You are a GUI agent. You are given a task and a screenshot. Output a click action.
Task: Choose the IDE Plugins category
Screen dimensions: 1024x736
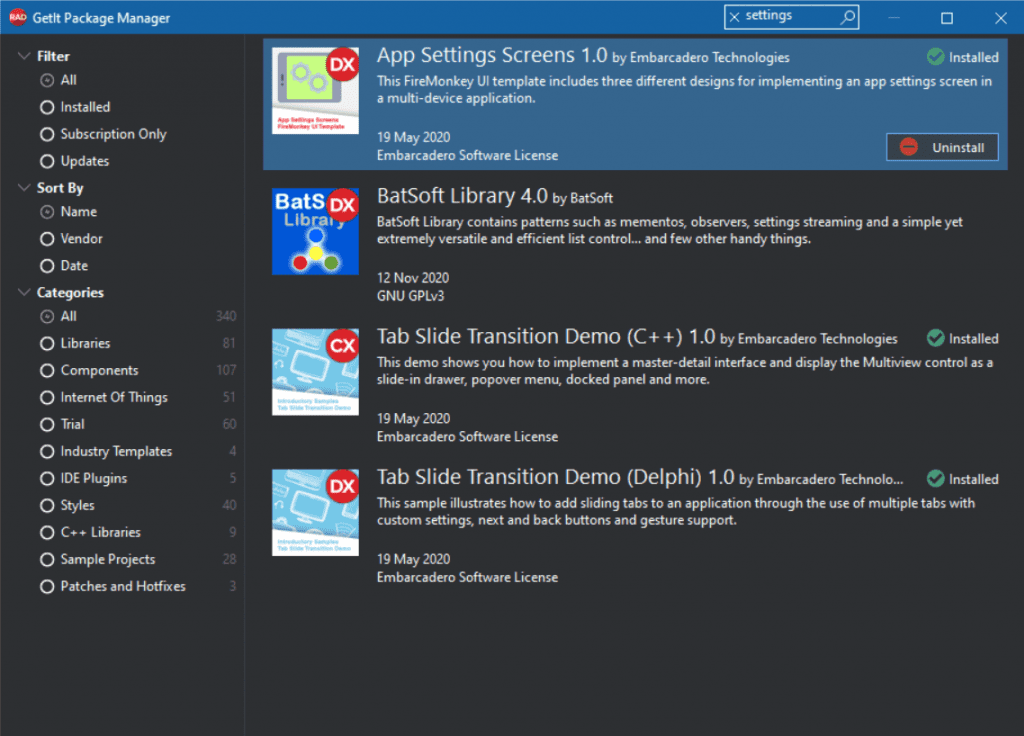tap(47, 479)
